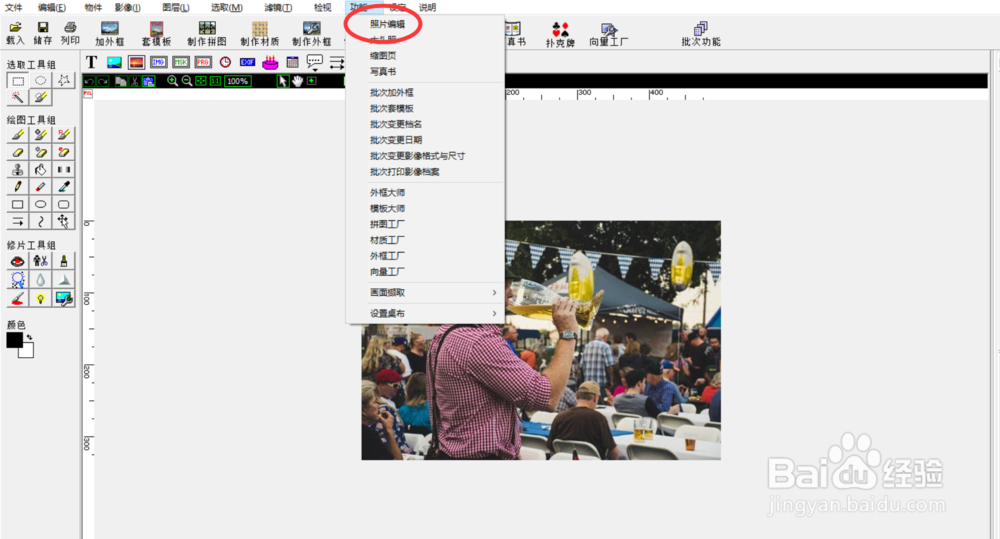Open the 扑克牌 (poker card) tool
Screen dimensions: 1000x539
(561, 34)
